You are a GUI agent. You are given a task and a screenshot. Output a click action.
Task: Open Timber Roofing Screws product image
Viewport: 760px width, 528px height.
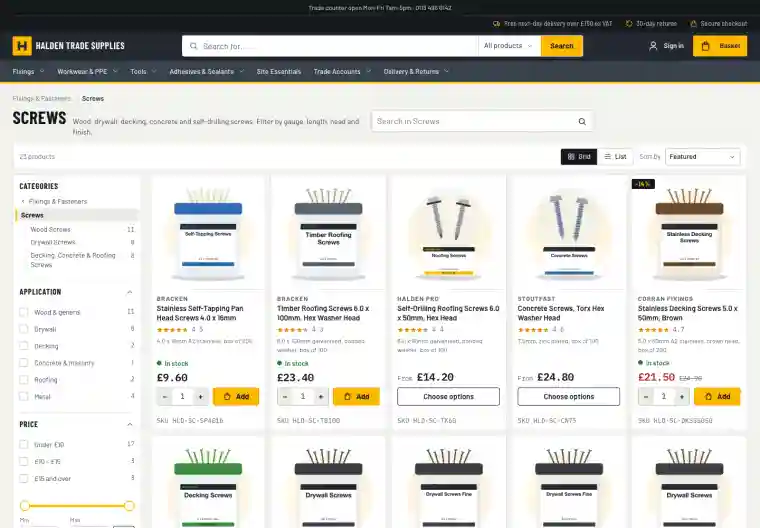[328, 234]
